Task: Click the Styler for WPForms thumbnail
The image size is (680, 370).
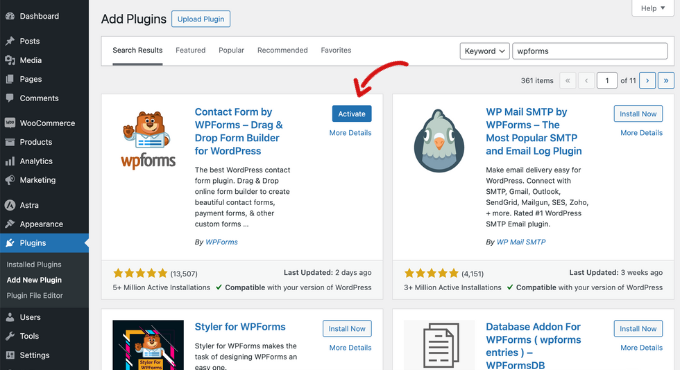Action: pos(148,345)
